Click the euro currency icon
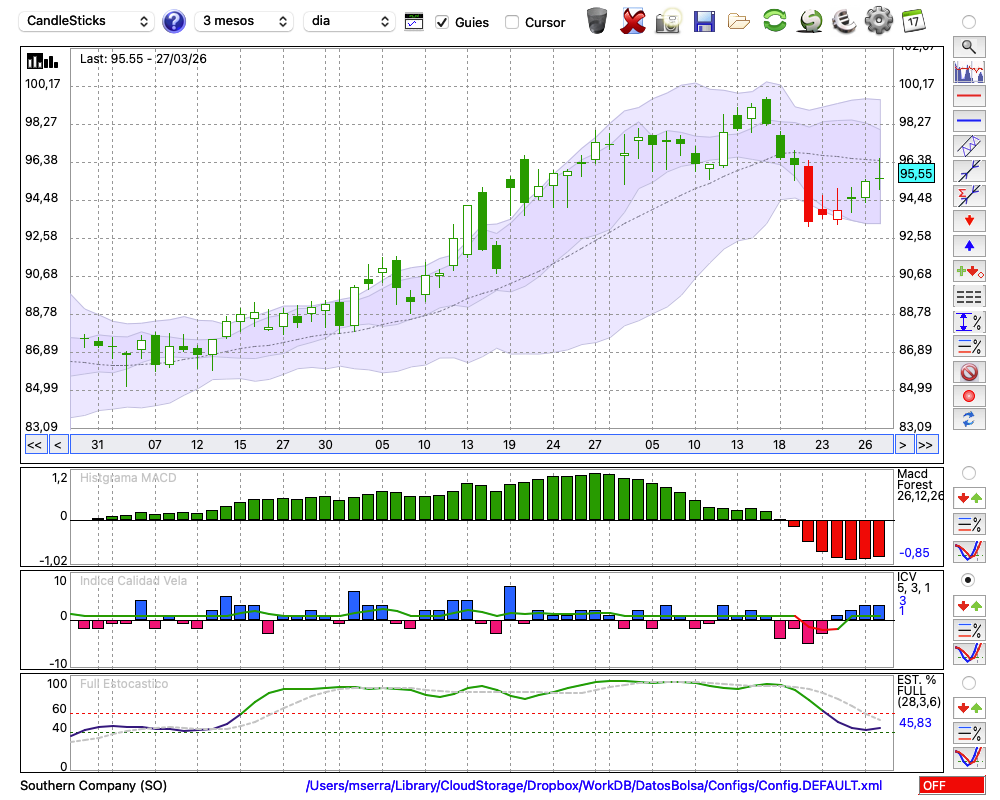 tap(844, 21)
